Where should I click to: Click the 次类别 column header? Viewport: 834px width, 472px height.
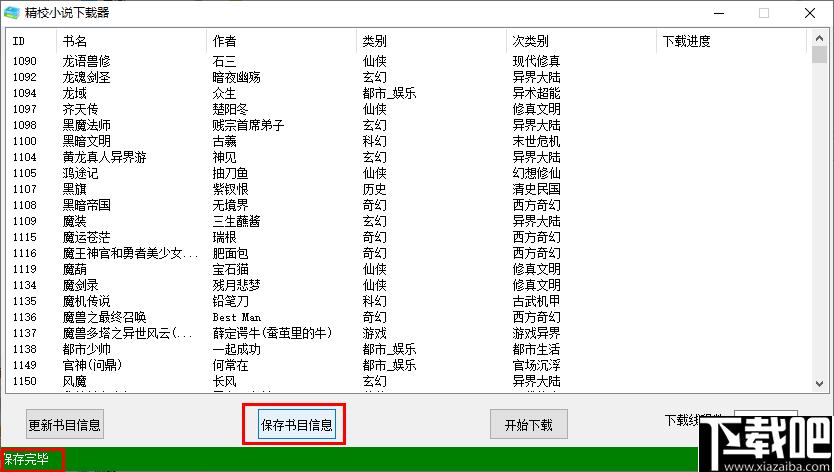pyautogui.click(x=581, y=41)
